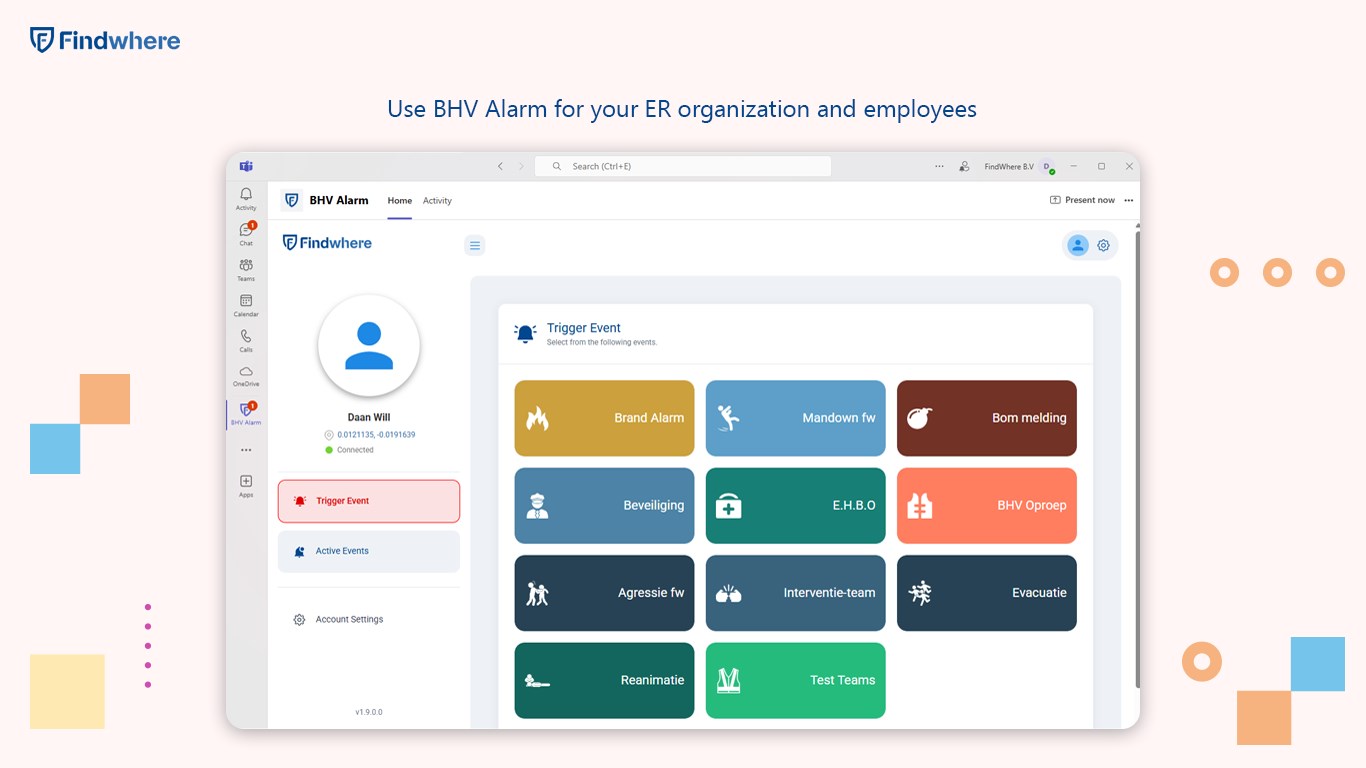Open the user profile icon at top right
This screenshot has height=768, width=1366.
point(1077,245)
